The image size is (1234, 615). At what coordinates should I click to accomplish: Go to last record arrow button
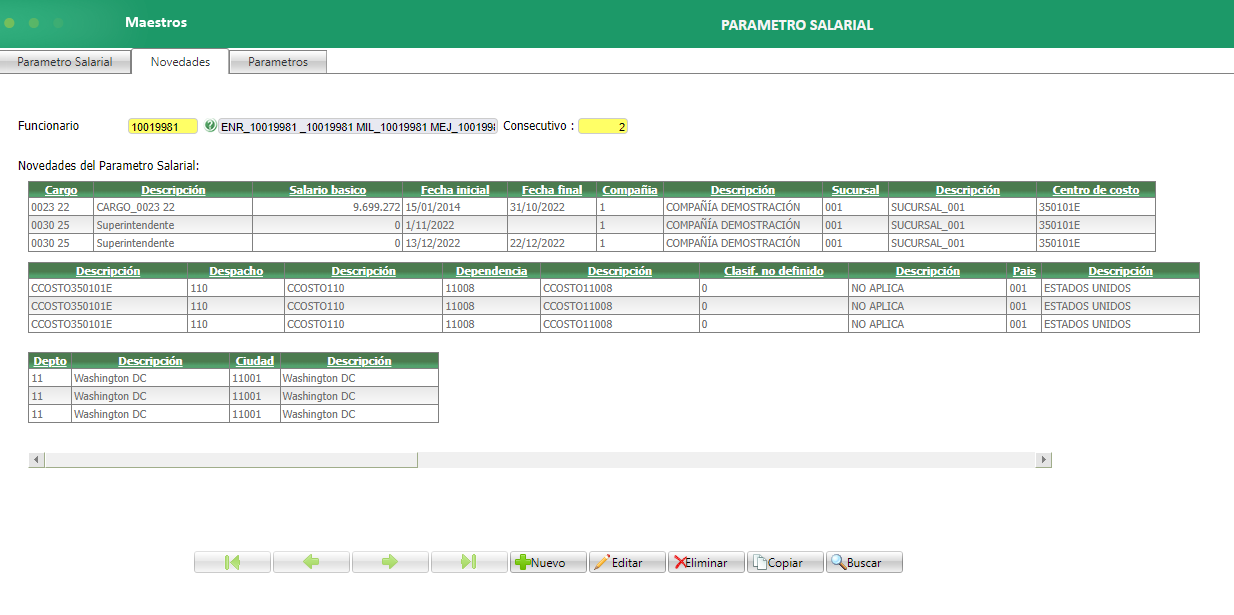pyautogui.click(x=469, y=562)
